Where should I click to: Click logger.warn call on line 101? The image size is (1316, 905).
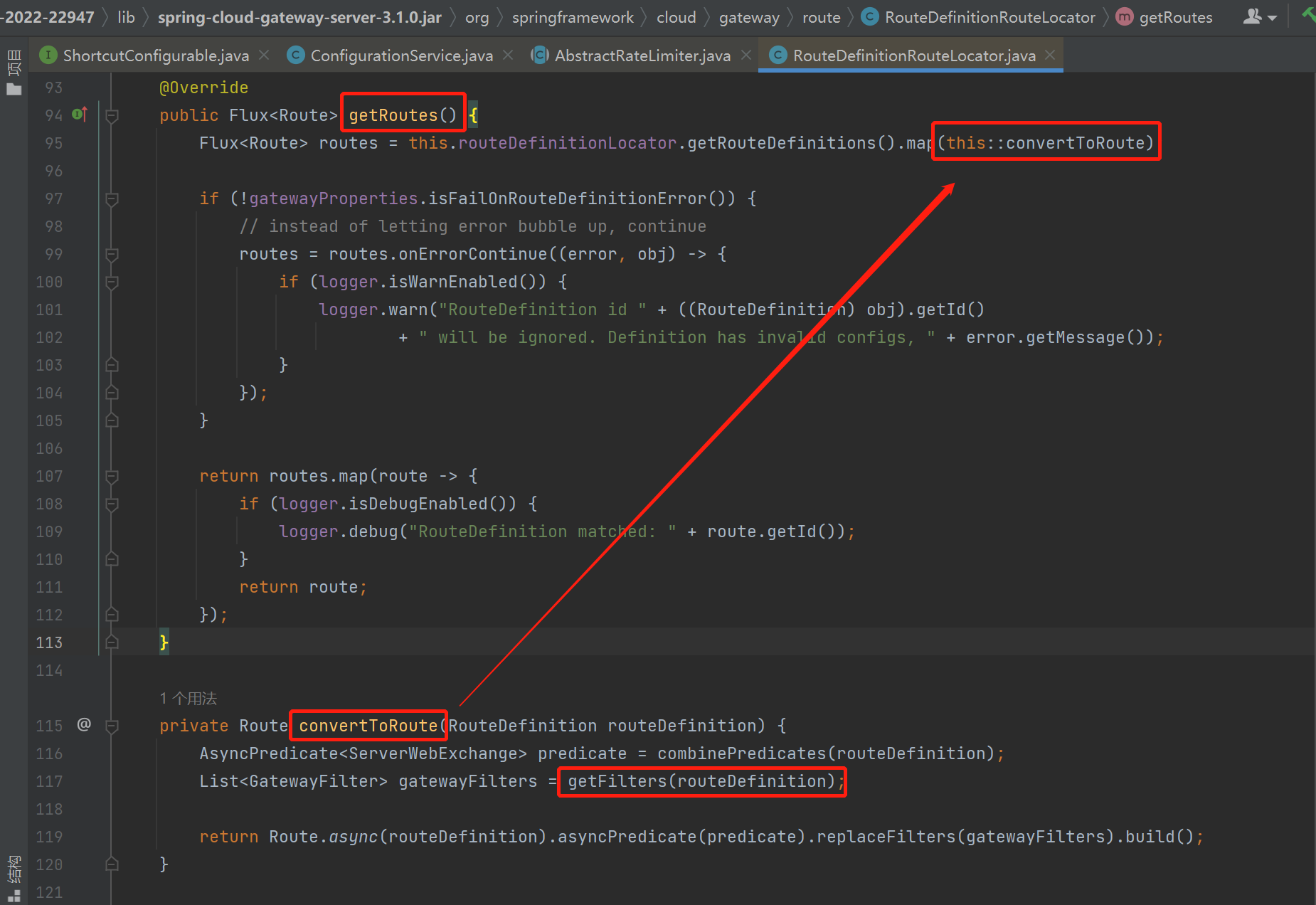tap(373, 309)
